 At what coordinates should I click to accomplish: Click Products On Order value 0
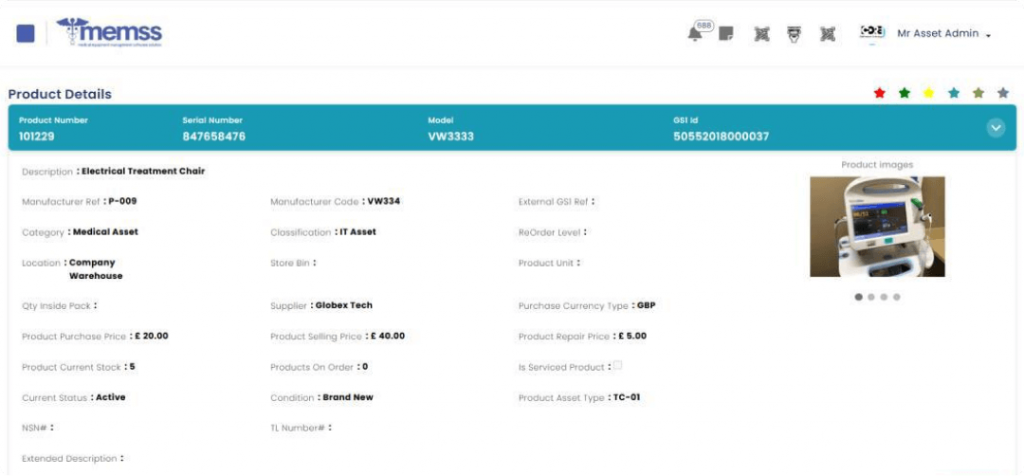click(x=365, y=366)
